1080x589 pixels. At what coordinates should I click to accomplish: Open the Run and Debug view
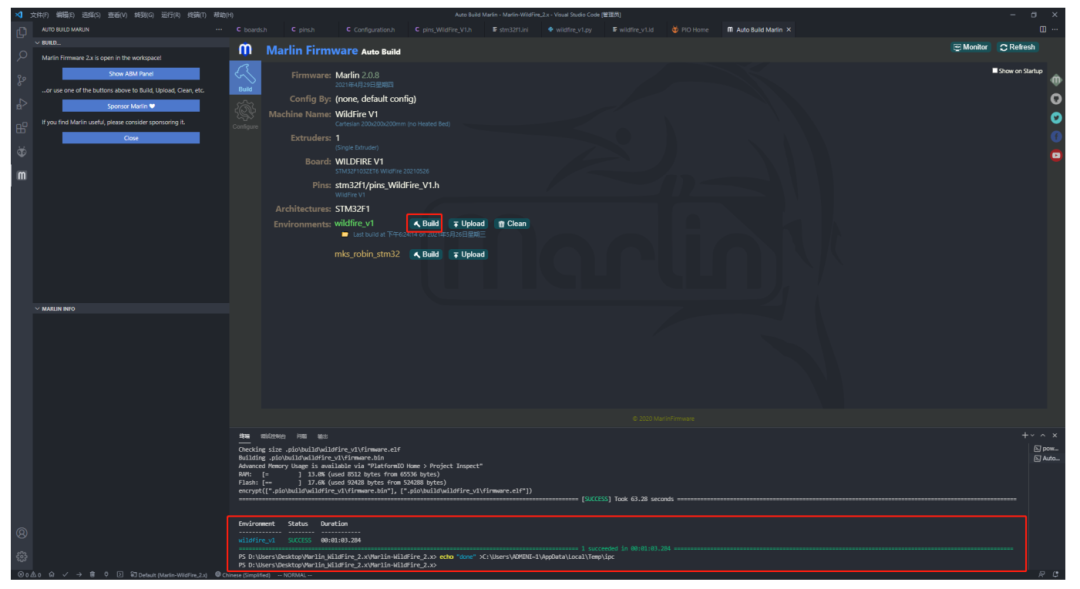click(x=22, y=104)
